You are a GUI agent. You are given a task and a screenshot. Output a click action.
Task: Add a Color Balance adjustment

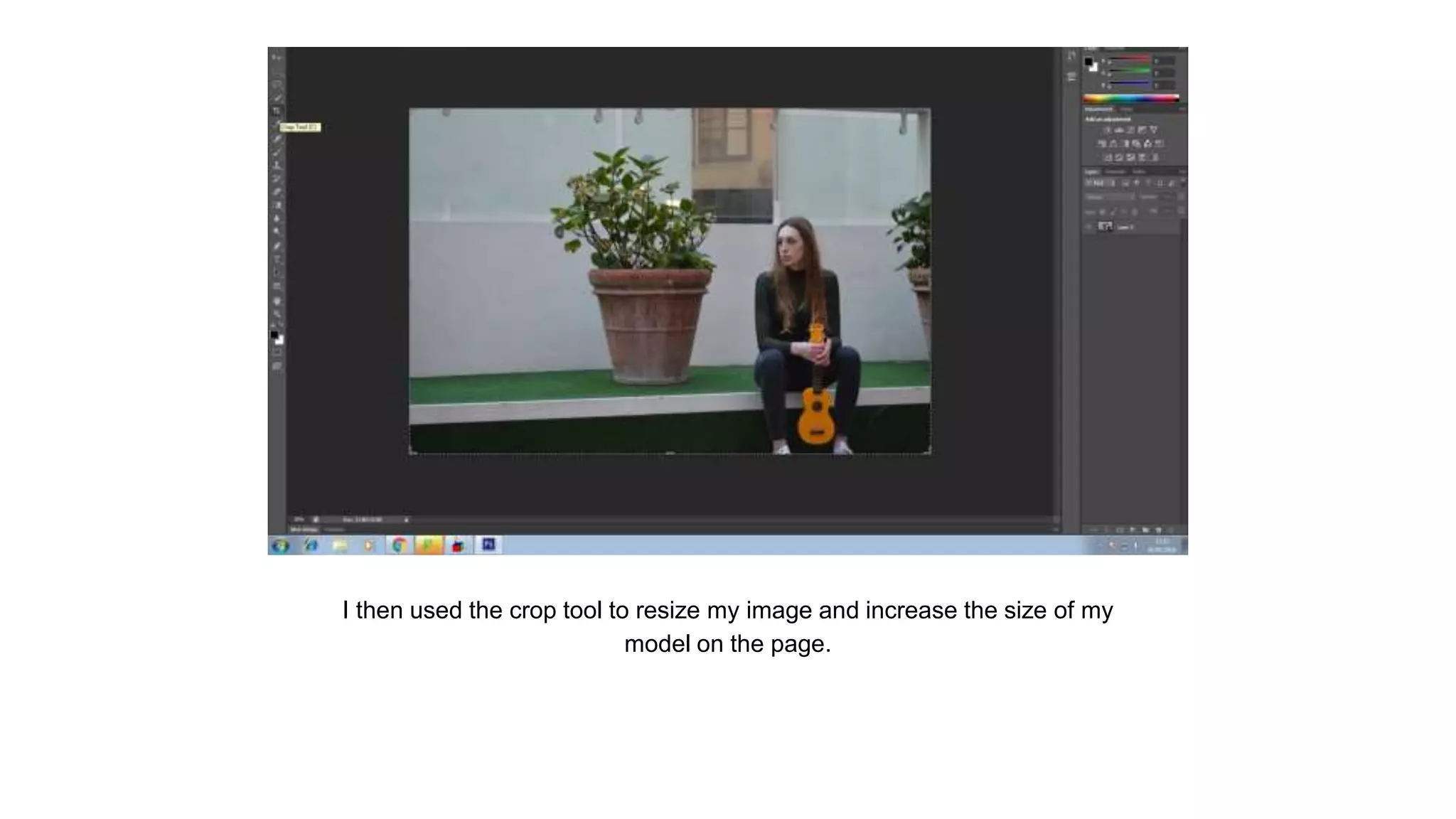(1113, 144)
